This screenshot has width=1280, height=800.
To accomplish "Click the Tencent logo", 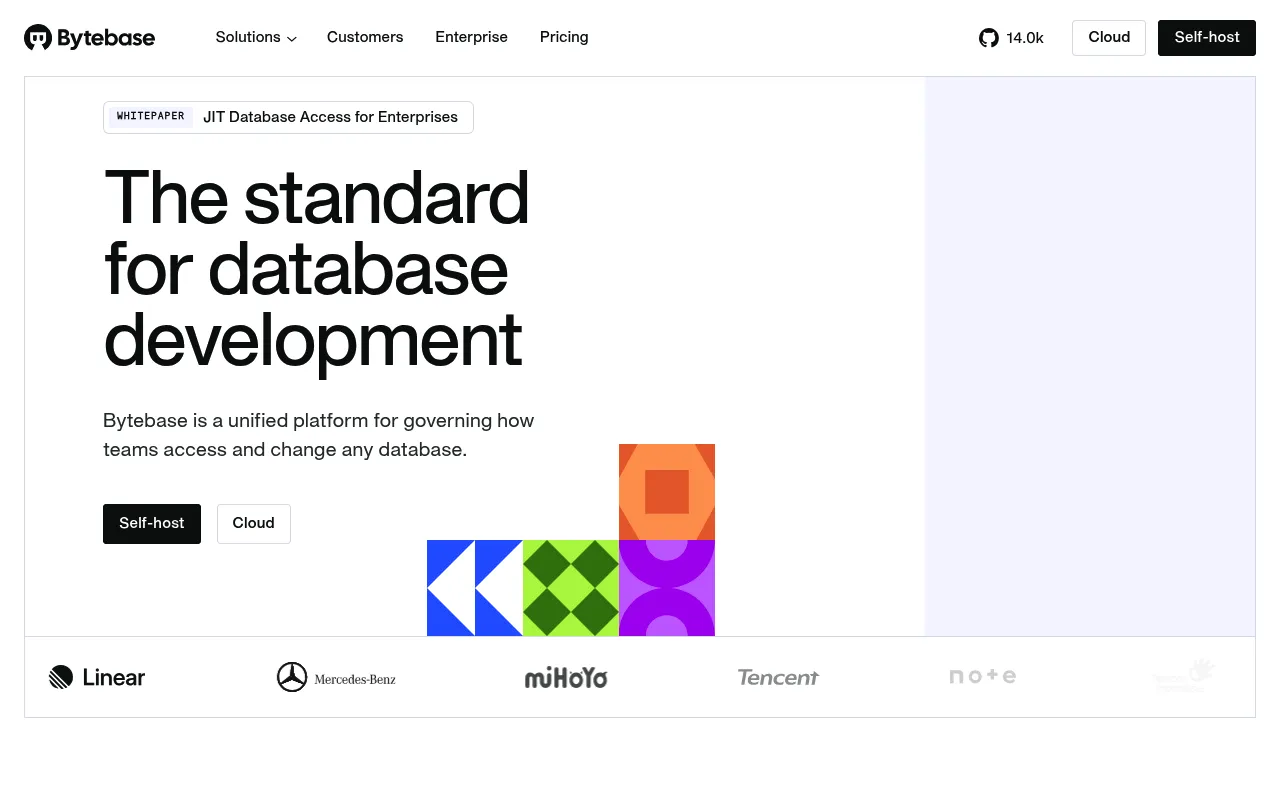I will click(778, 677).
